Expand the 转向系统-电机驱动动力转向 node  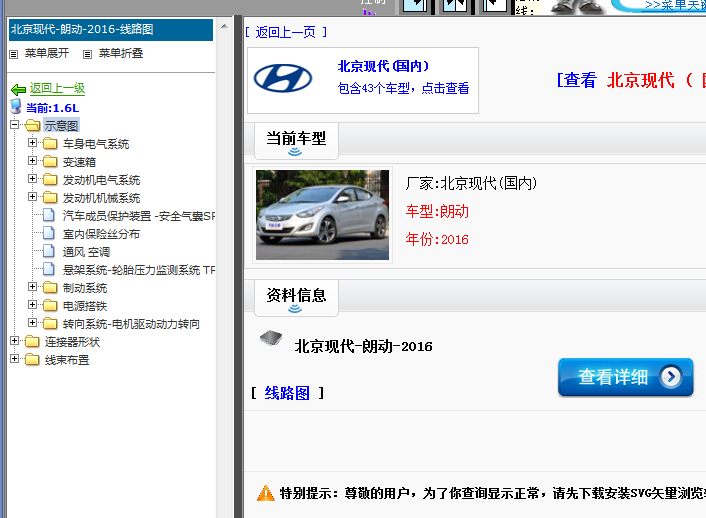click(x=32, y=323)
